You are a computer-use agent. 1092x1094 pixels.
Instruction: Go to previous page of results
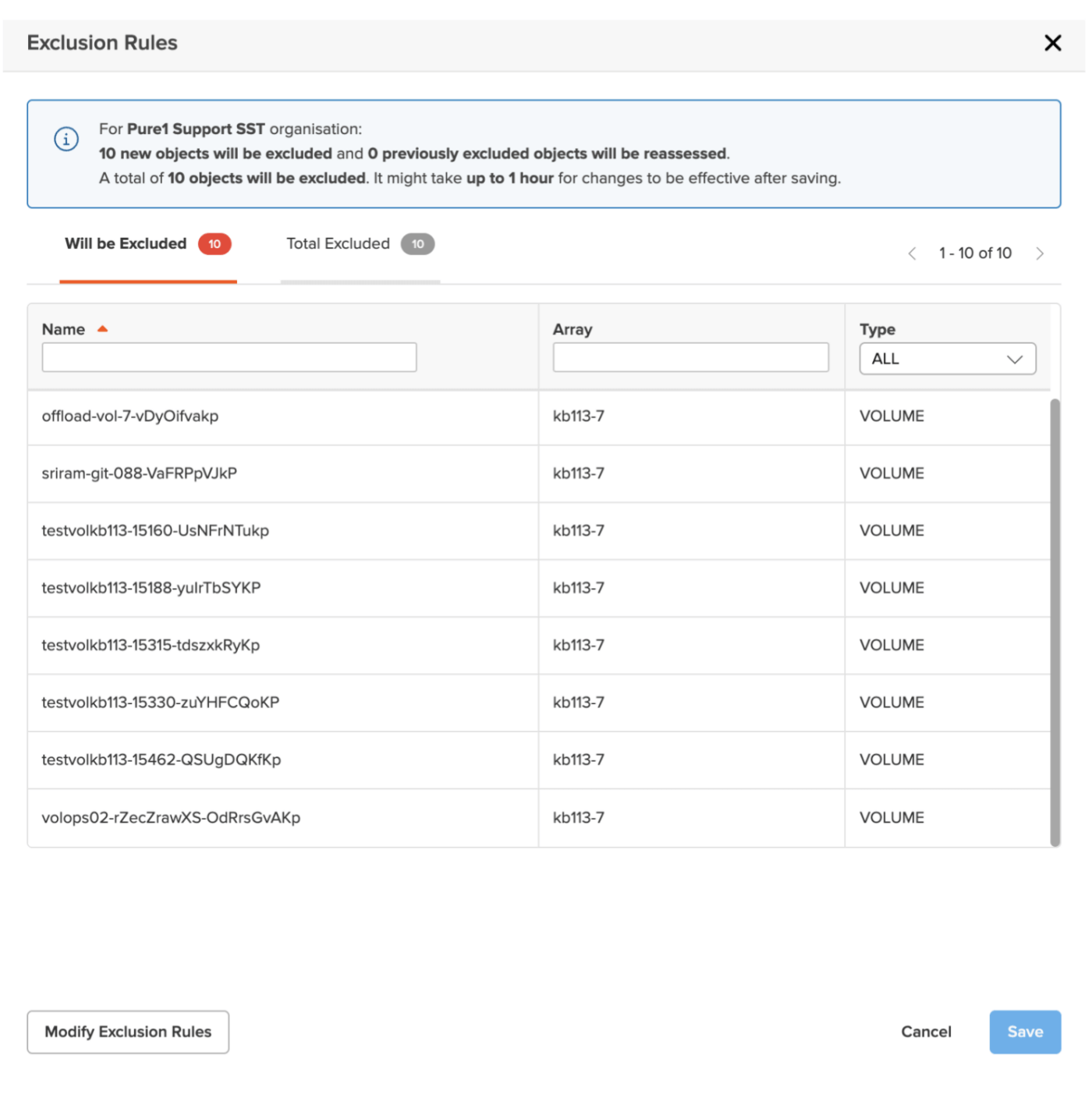(912, 253)
